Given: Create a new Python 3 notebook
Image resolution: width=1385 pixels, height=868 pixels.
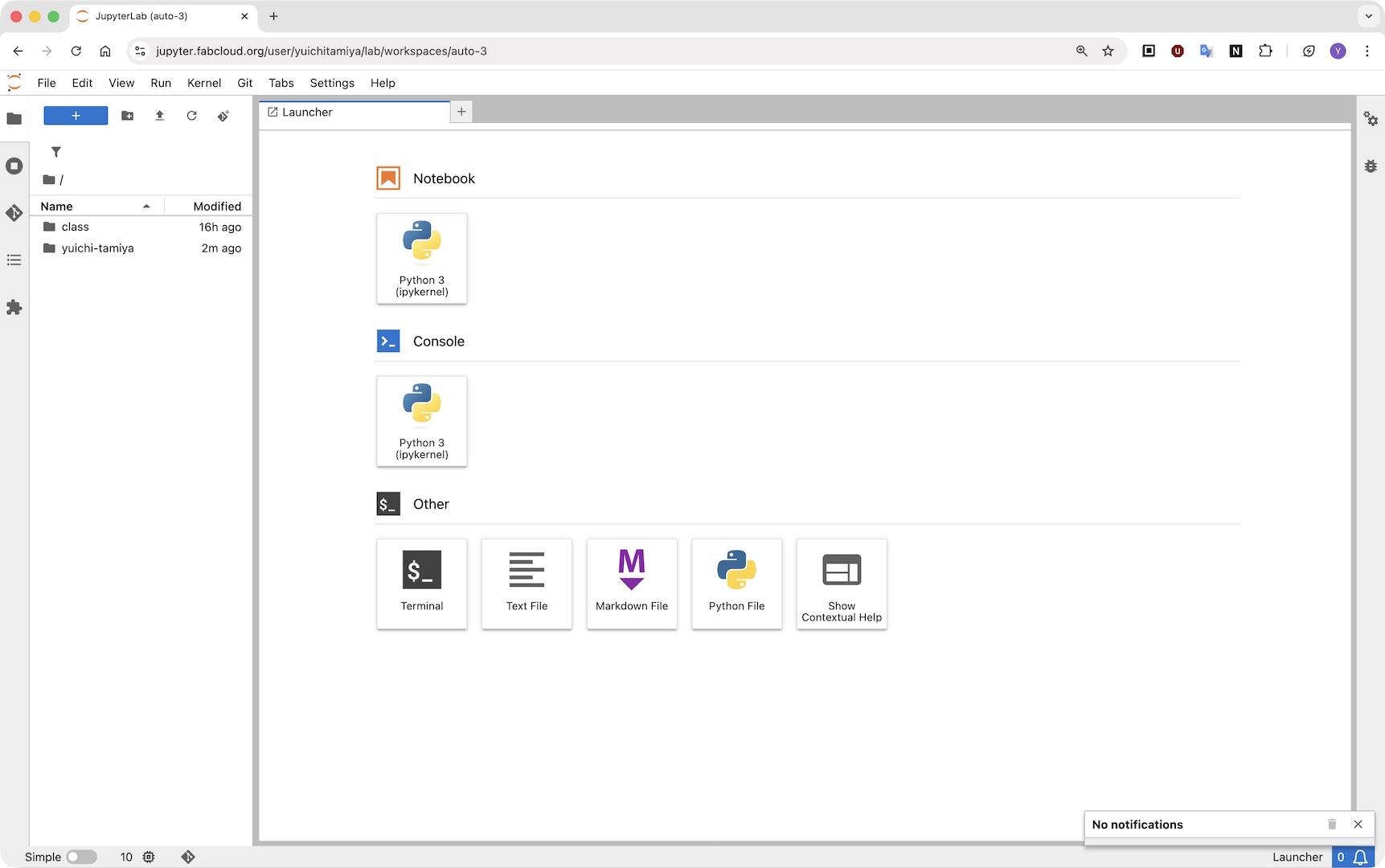Looking at the screenshot, I should click(421, 258).
